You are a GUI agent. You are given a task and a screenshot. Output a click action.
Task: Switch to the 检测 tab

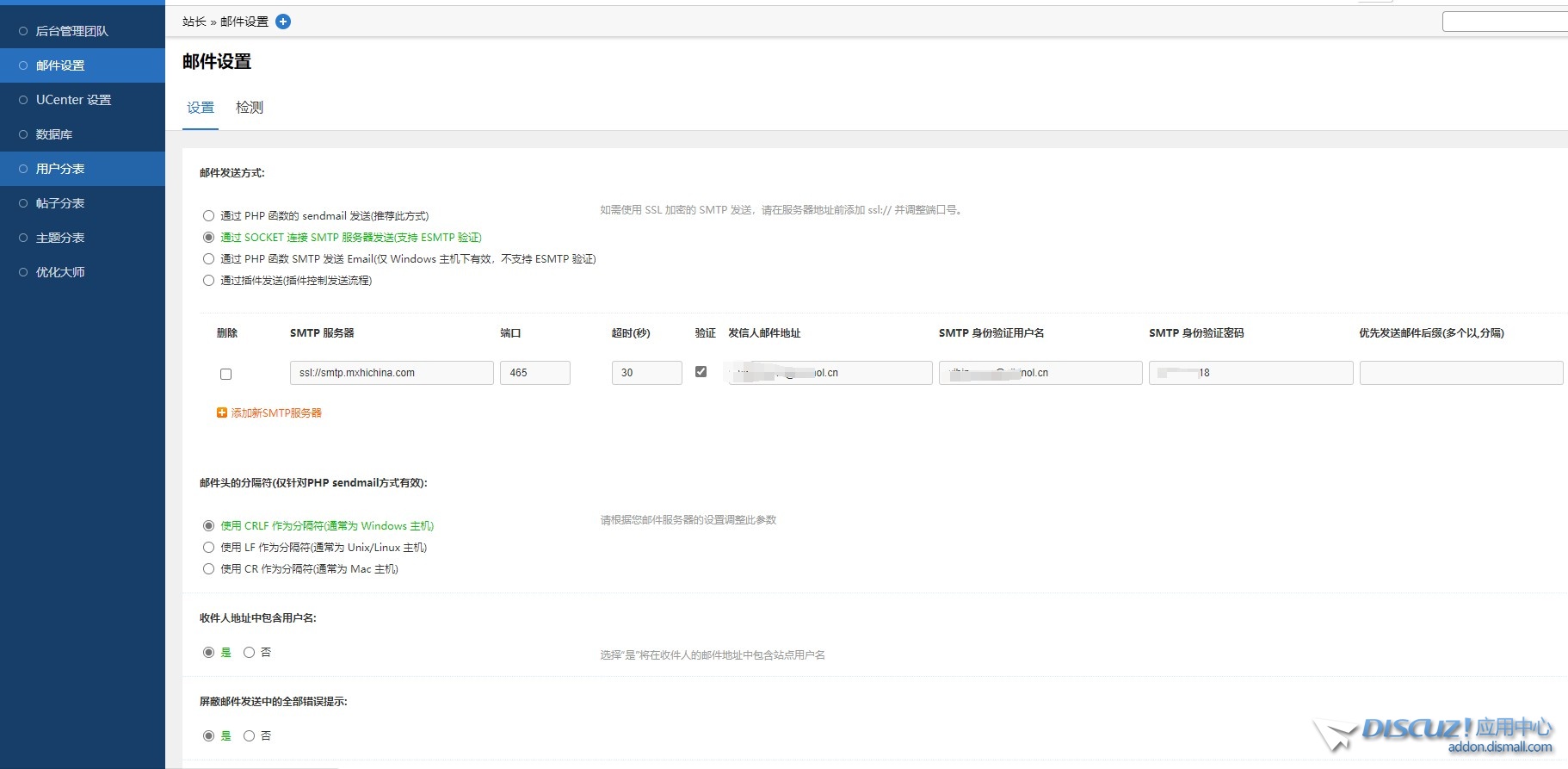point(250,108)
